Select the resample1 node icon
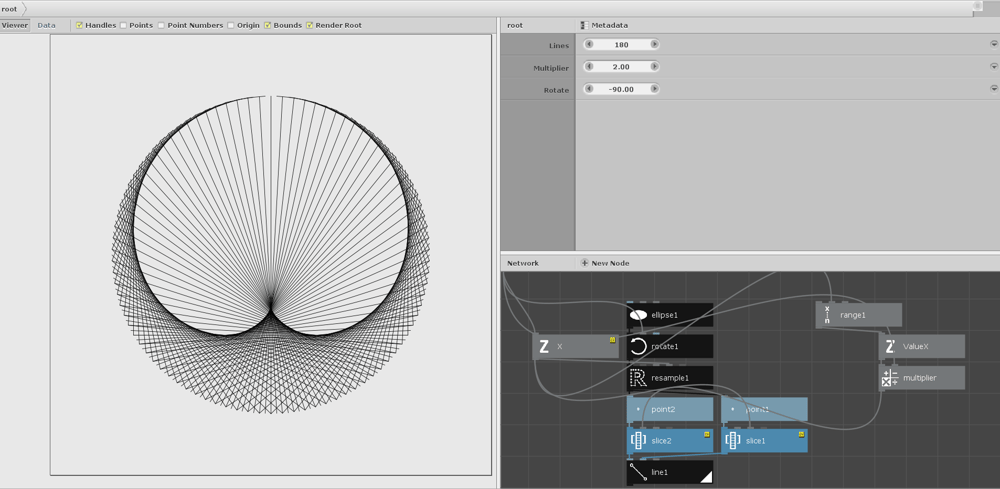The height and width of the screenshot is (489, 1000). click(638, 378)
